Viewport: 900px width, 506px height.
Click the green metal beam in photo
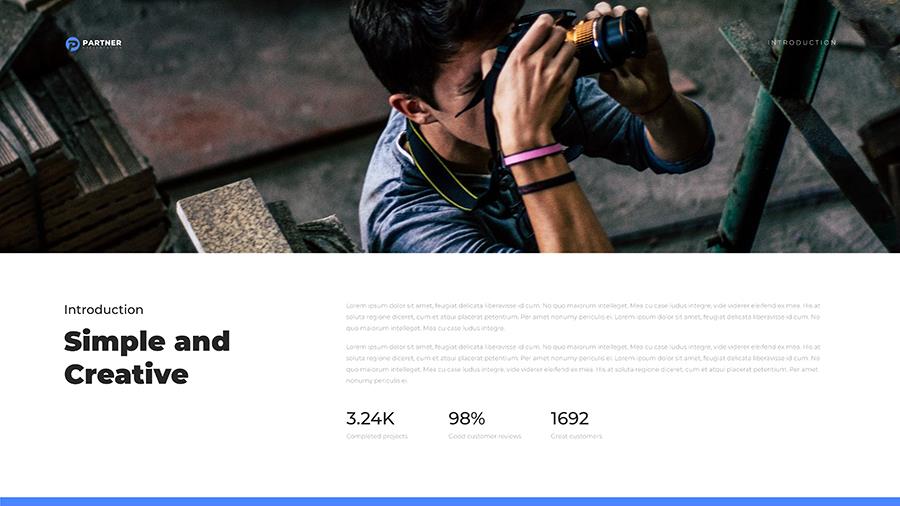click(x=775, y=126)
